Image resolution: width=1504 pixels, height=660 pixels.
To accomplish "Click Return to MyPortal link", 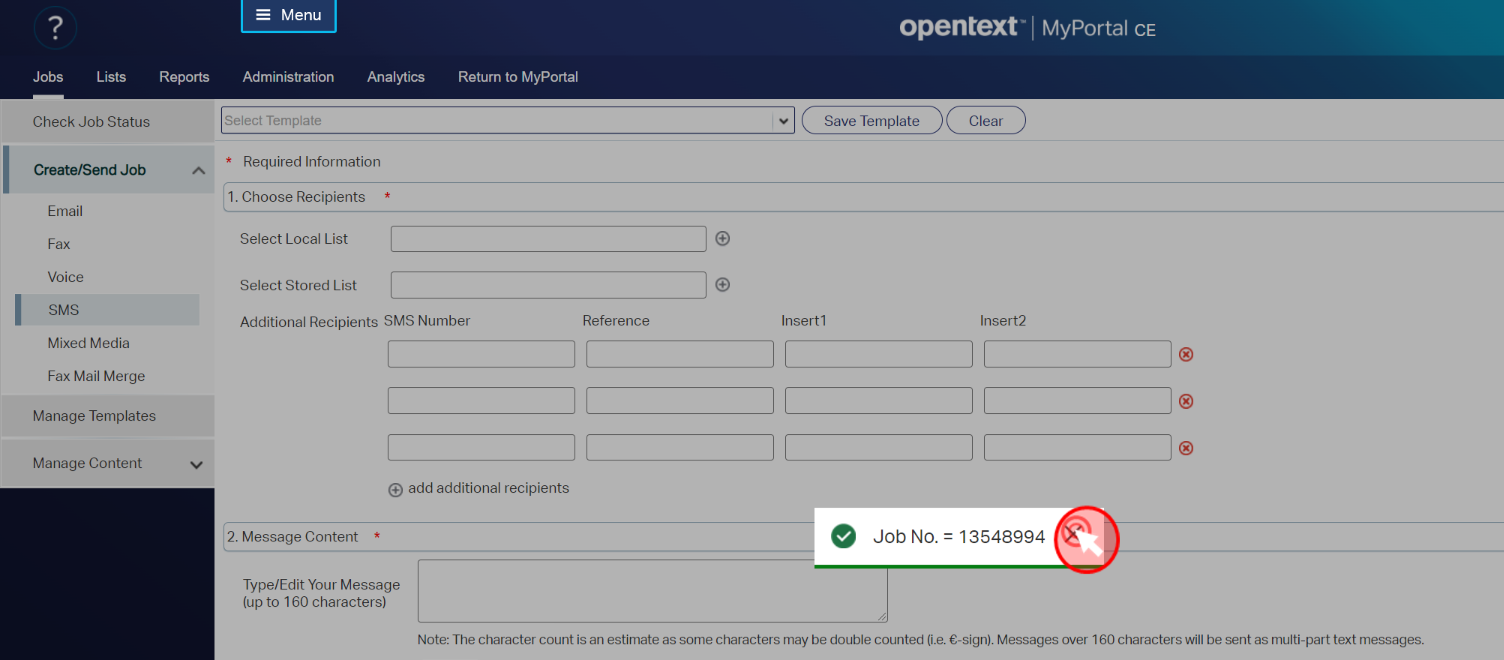I will tap(518, 77).
